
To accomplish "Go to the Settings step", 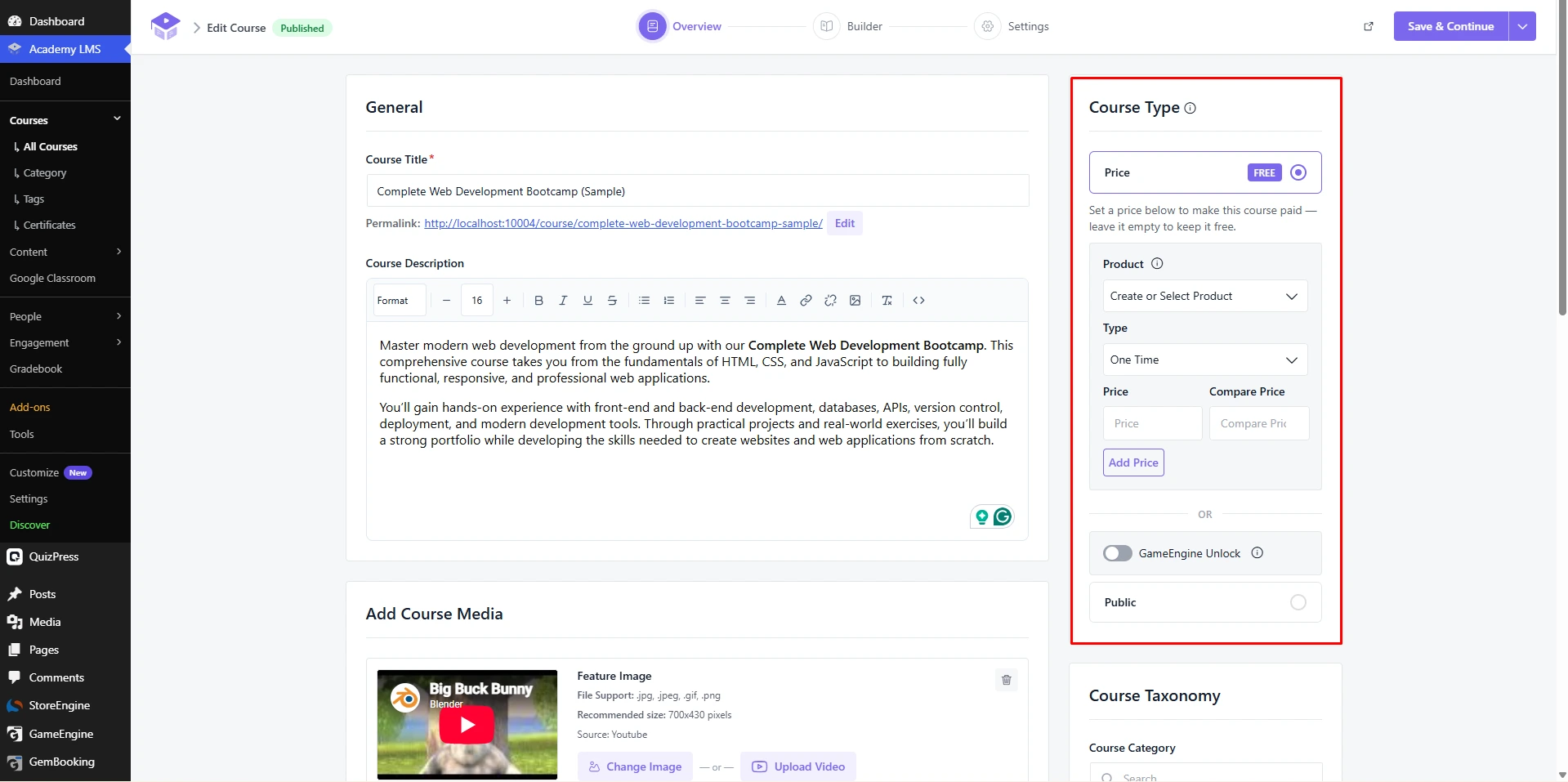I will pos(1012,26).
